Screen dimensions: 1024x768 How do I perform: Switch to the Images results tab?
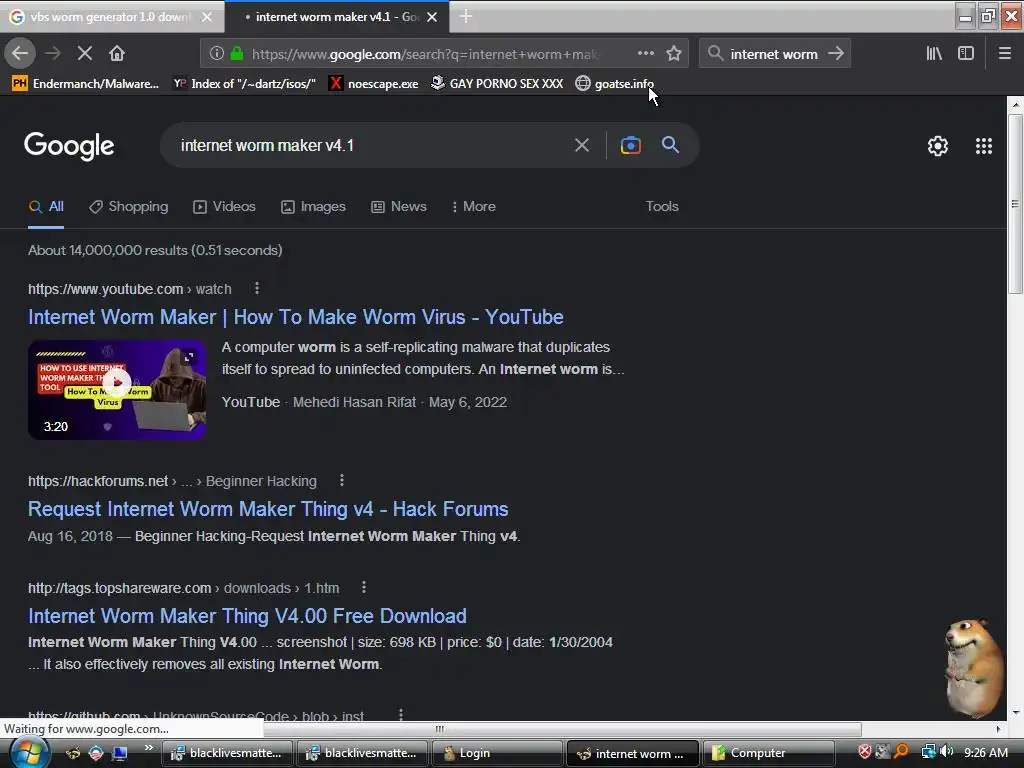click(313, 206)
